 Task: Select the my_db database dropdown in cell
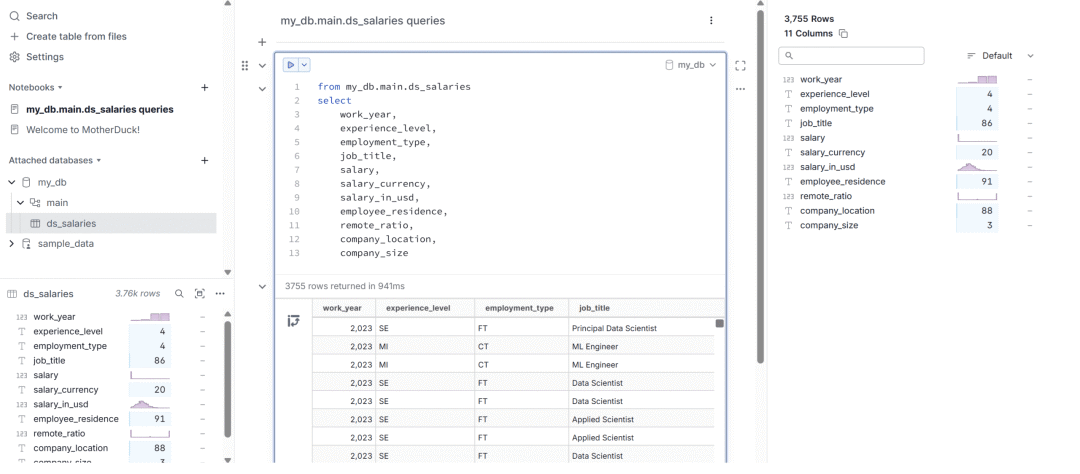point(691,65)
